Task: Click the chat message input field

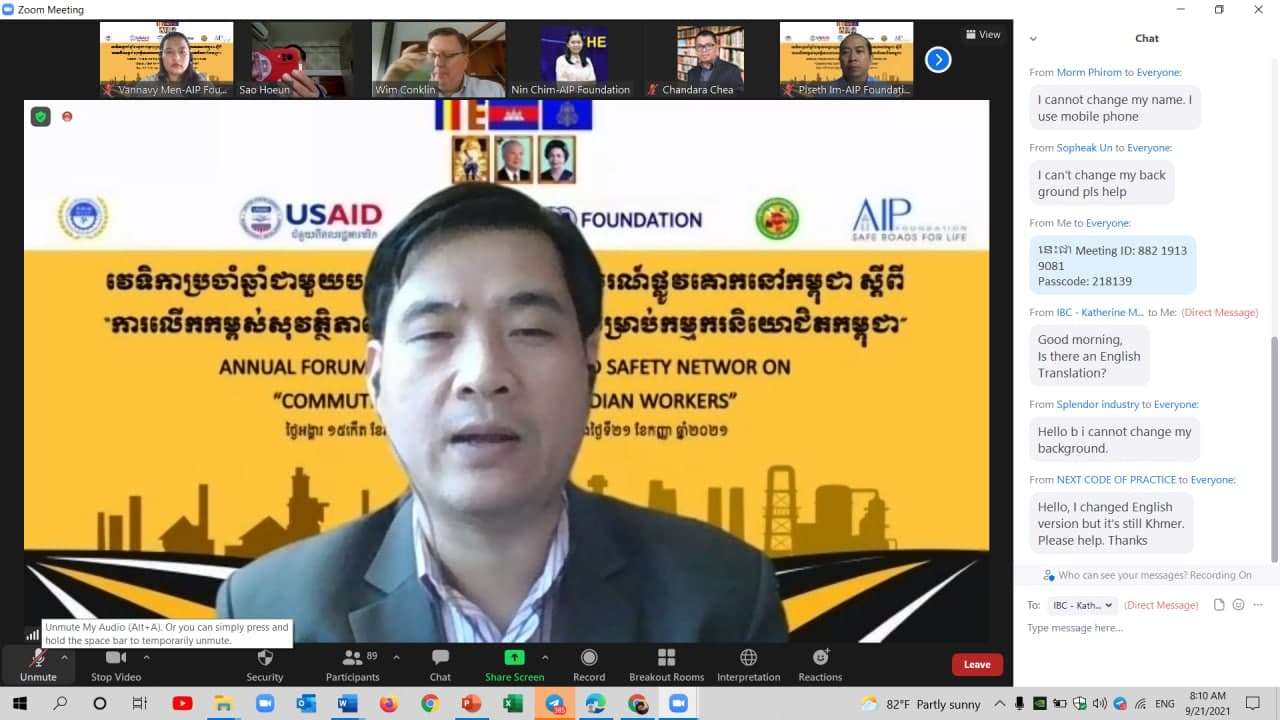Action: (1140, 629)
